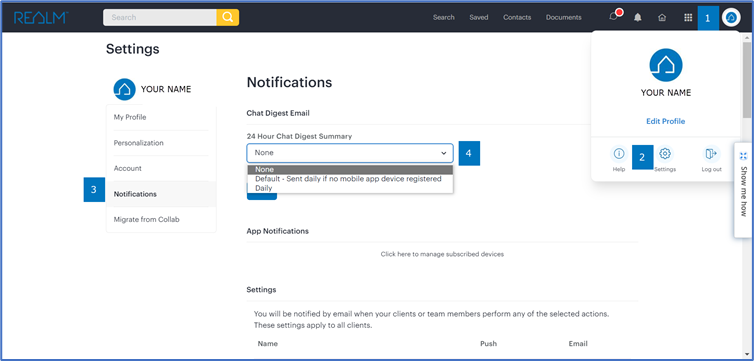Click the Edit Profile link
The image size is (754, 361).
(666, 121)
